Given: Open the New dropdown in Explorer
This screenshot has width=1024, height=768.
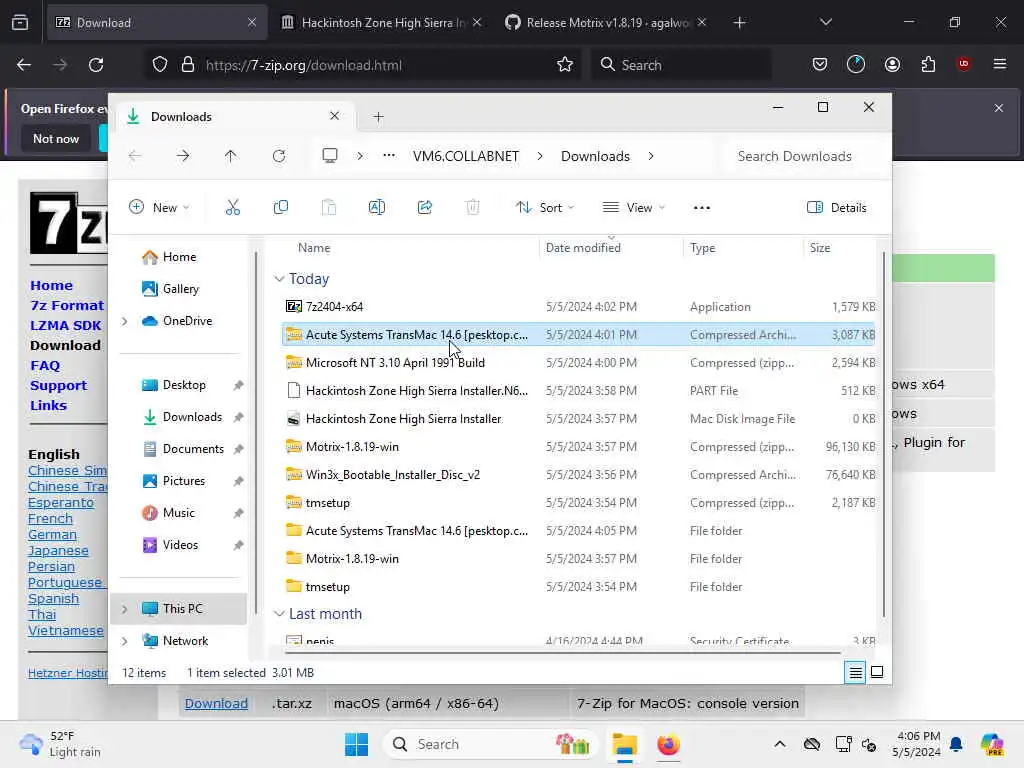Looking at the screenshot, I should point(159,208).
